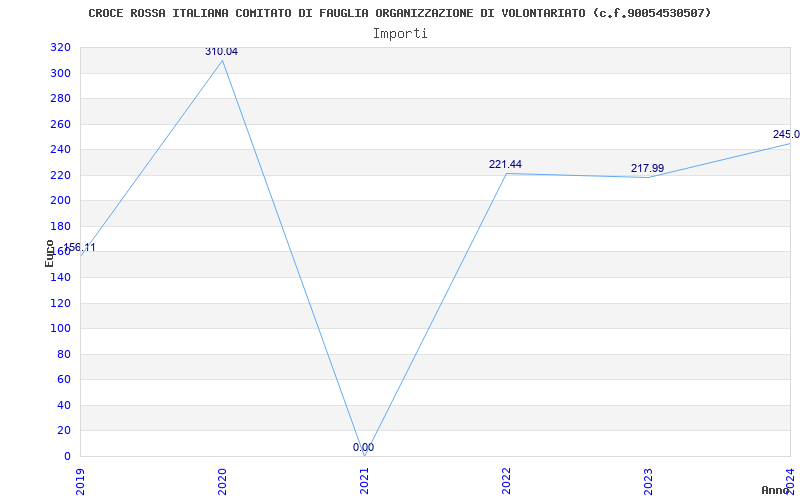Click the Importi subtitle
The height and width of the screenshot is (500, 800).
[400, 34]
